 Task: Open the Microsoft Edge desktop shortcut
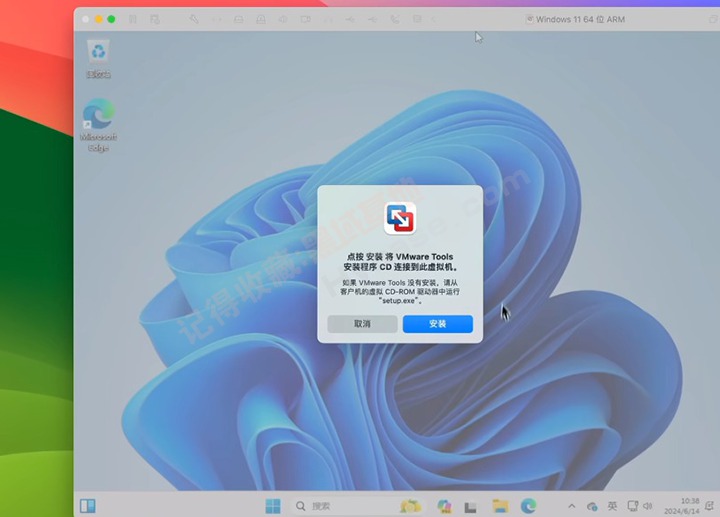(x=98, y=124)
